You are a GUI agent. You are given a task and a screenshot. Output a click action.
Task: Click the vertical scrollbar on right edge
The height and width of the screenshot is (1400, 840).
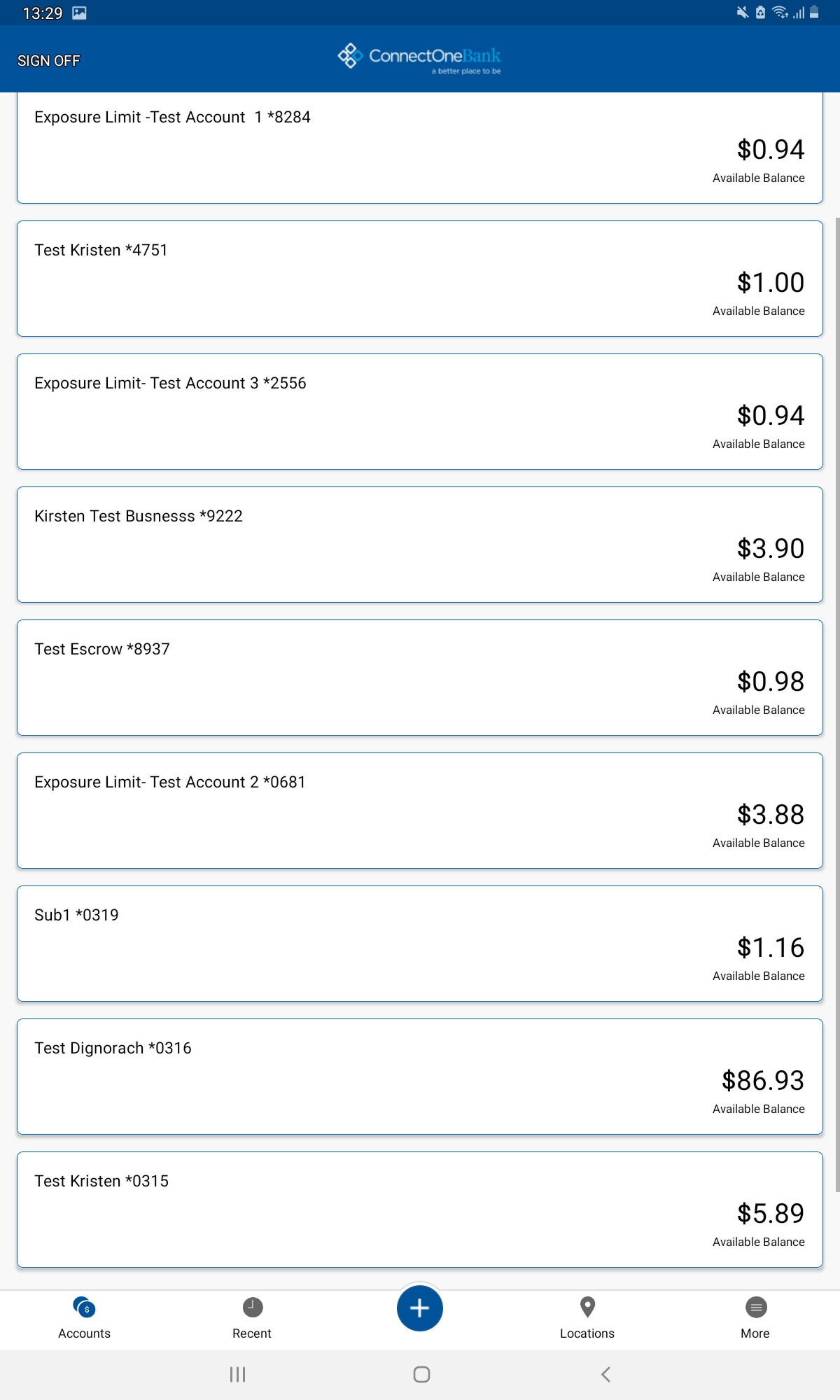(x=837, y=704)
